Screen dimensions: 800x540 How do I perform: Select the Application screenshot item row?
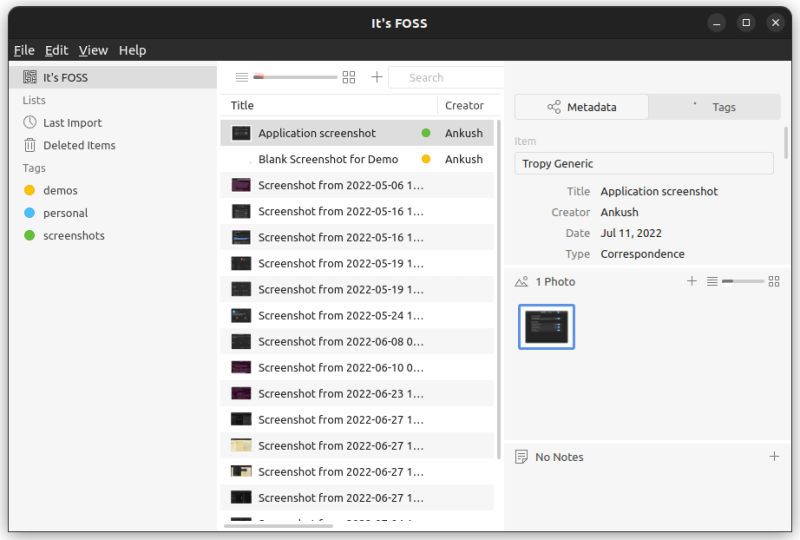click(357, 133)
